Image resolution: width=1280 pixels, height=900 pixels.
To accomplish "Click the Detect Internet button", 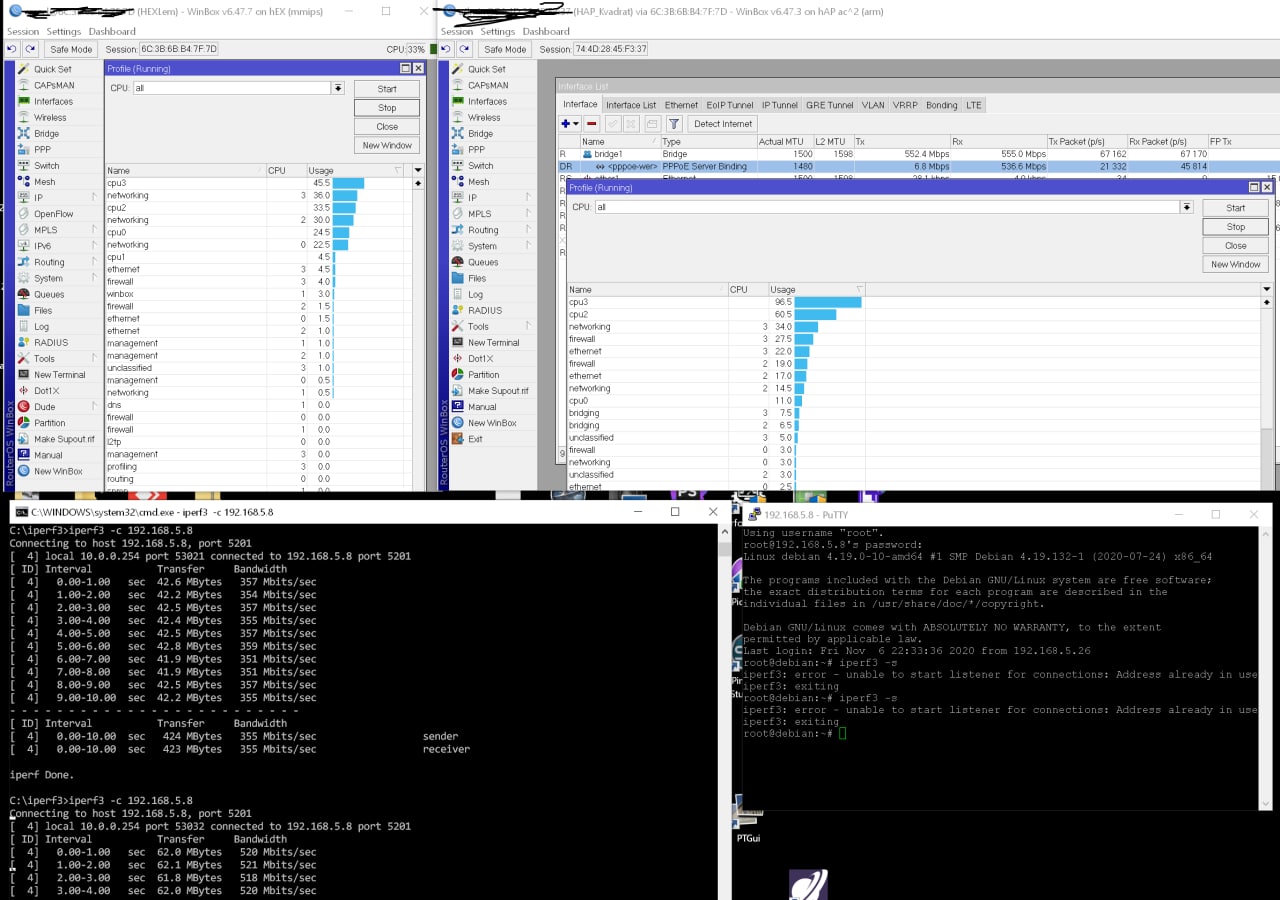I will [723, 124].
